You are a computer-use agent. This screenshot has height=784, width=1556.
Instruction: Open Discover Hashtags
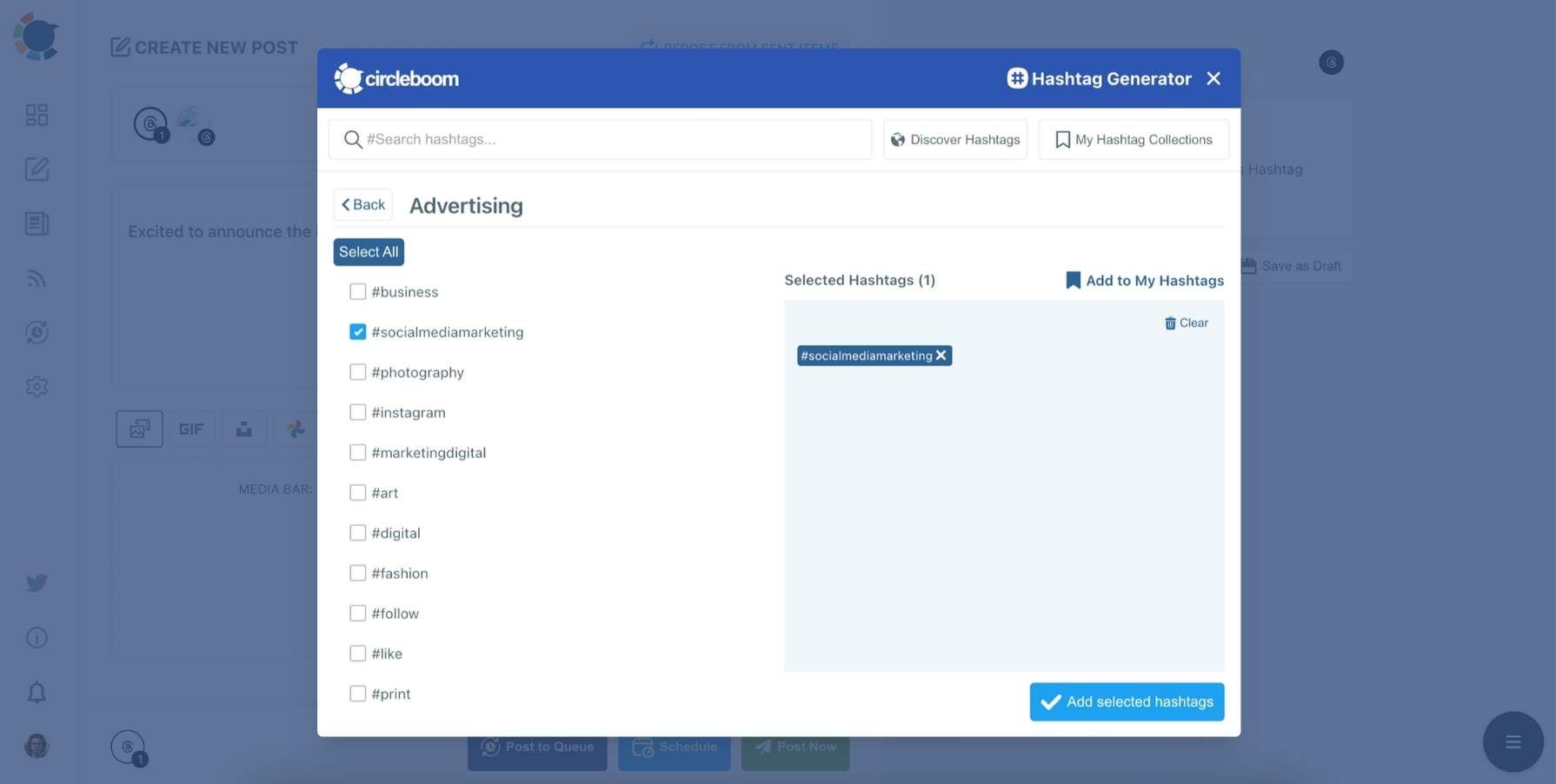(x=955, y=139)
